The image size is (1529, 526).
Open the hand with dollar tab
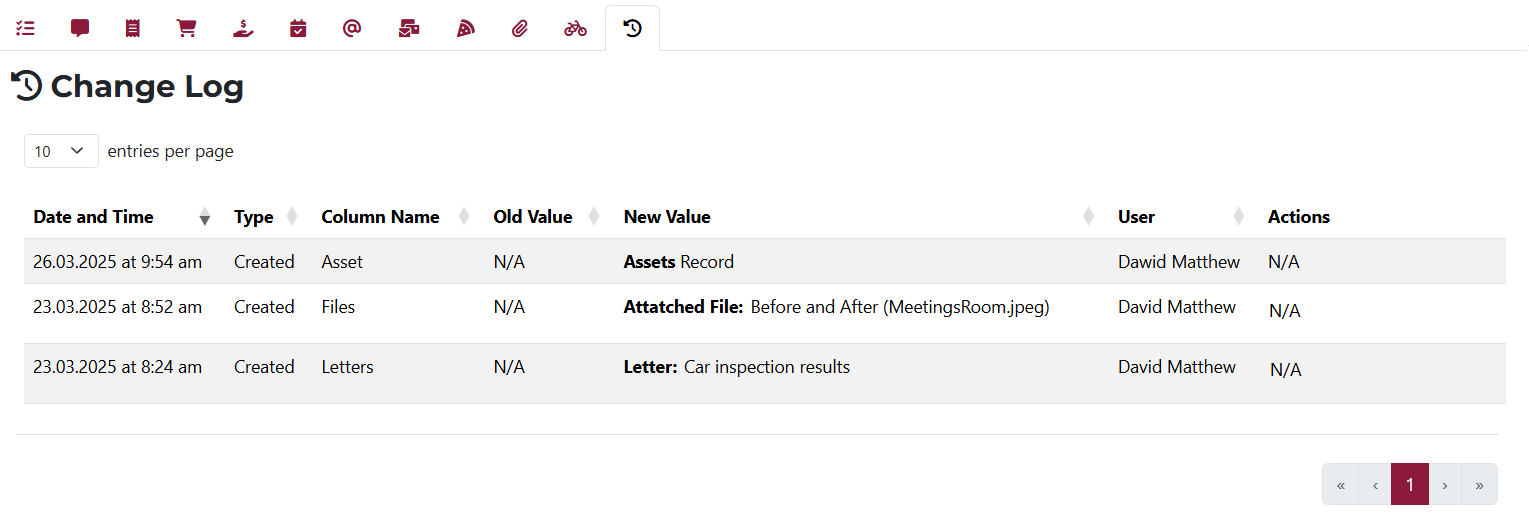[243, 28]
